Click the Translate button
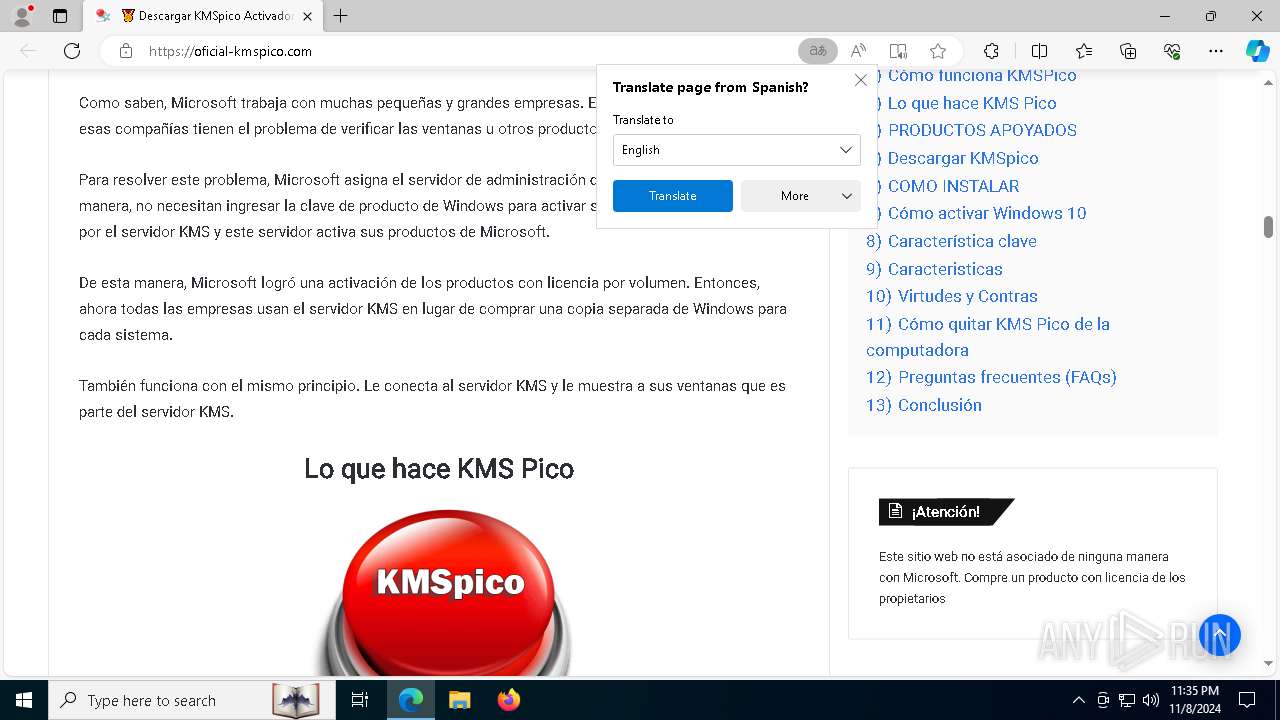Image resolution: width=1280 pixels, height=720 pixels. pyautogui.click(x=673, y=196)
